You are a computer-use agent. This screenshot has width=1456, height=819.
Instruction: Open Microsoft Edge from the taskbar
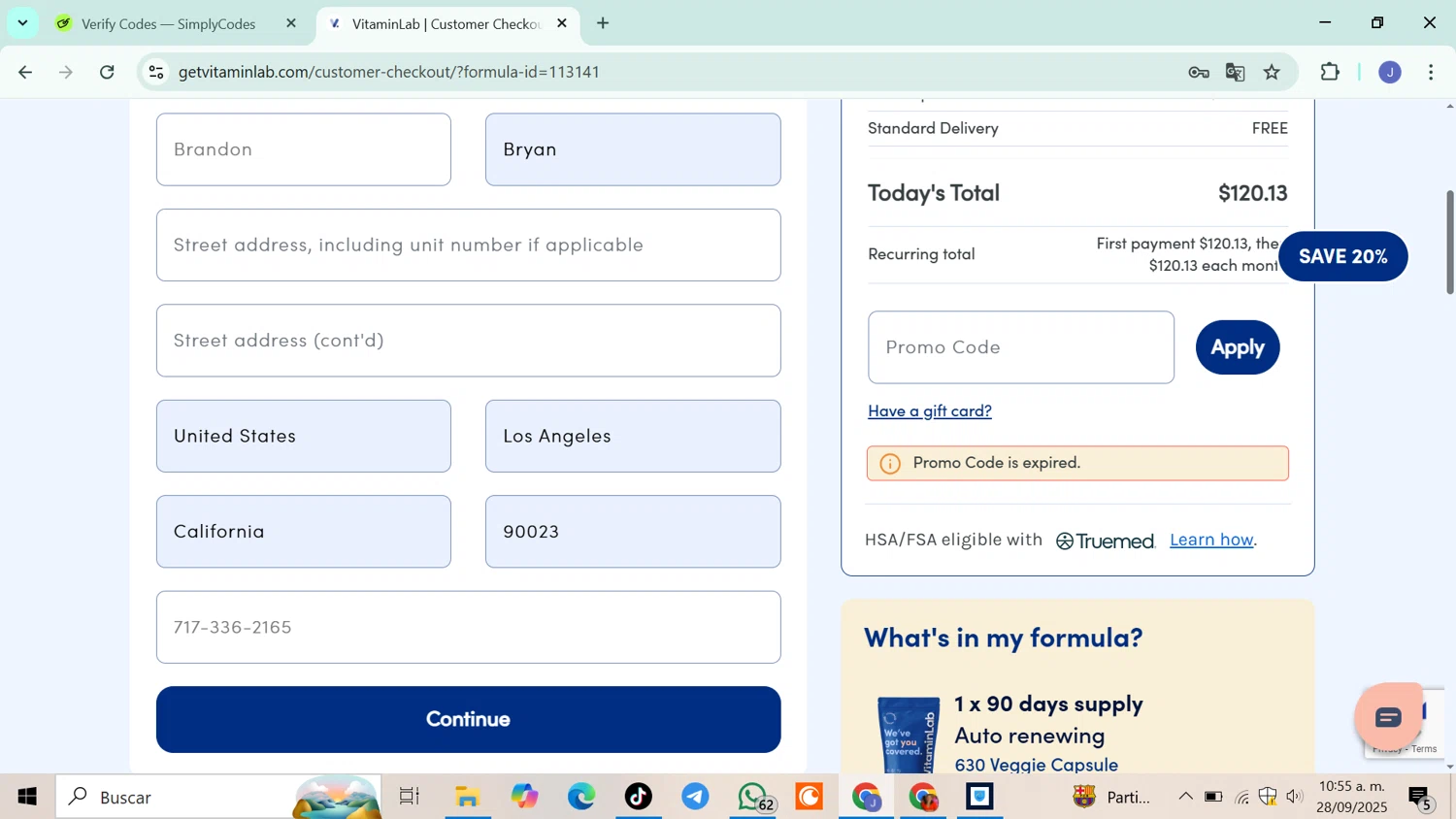[x=581, y=797]
